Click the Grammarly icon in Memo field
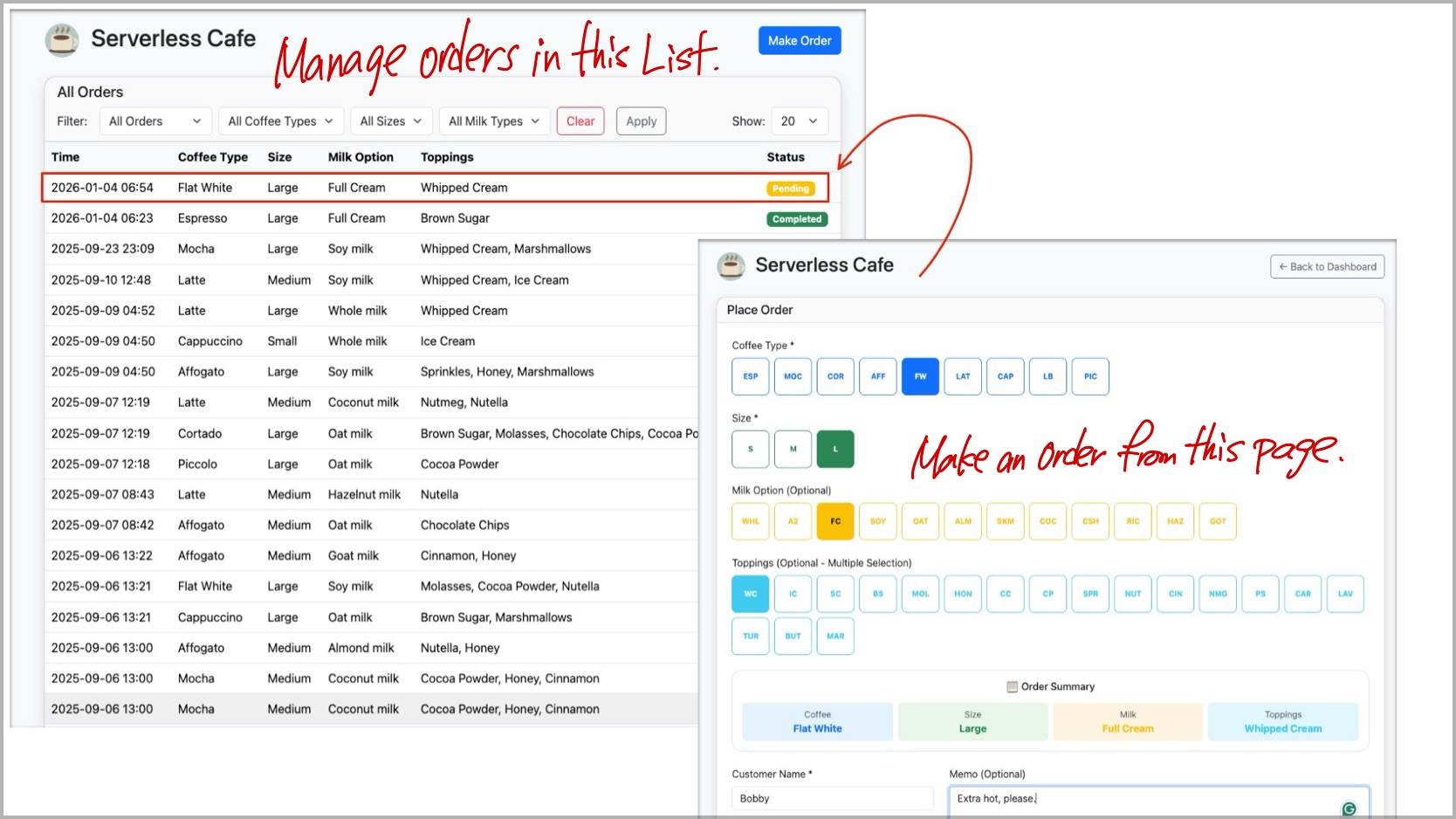This screenshot has width=1456, height=819. click(1349, 809)
